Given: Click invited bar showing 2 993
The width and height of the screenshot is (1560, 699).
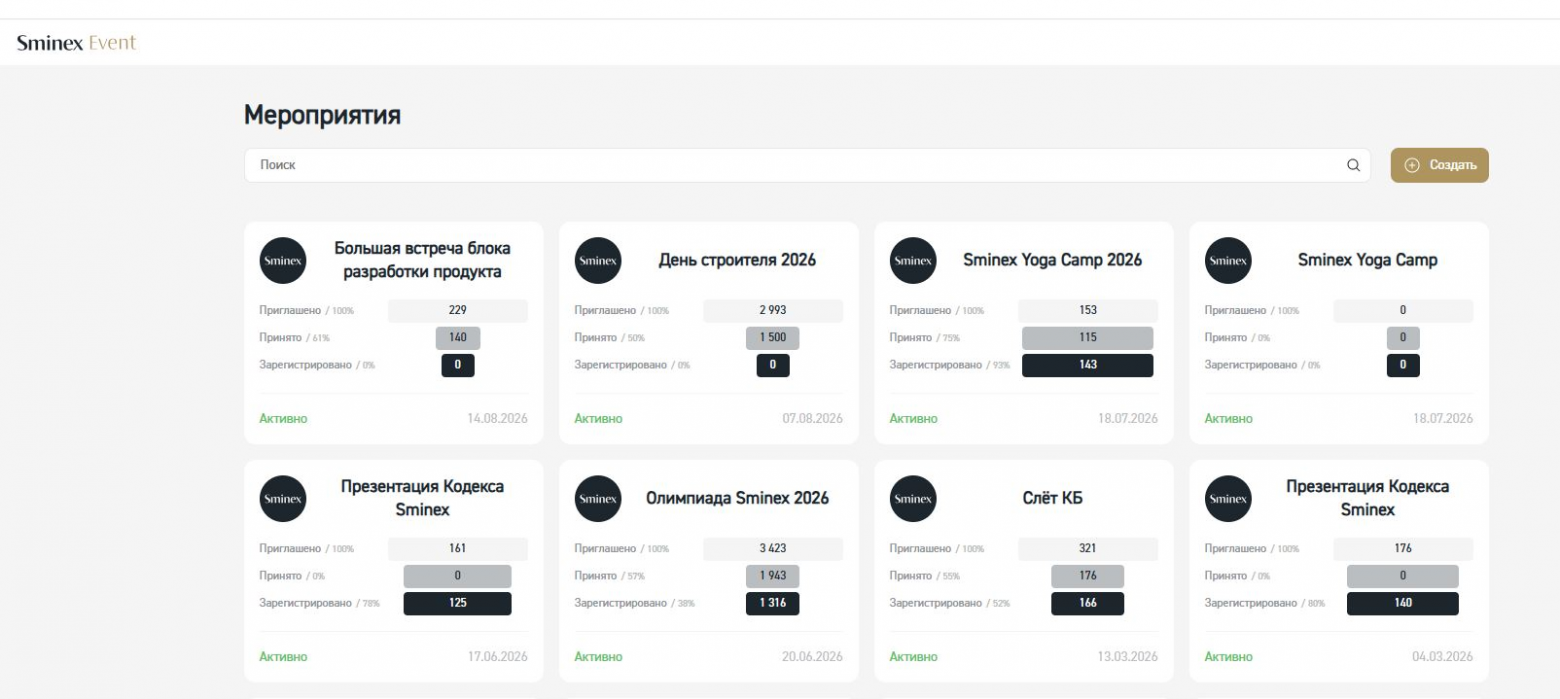Looking at the screenshot, I should (773, 311).
